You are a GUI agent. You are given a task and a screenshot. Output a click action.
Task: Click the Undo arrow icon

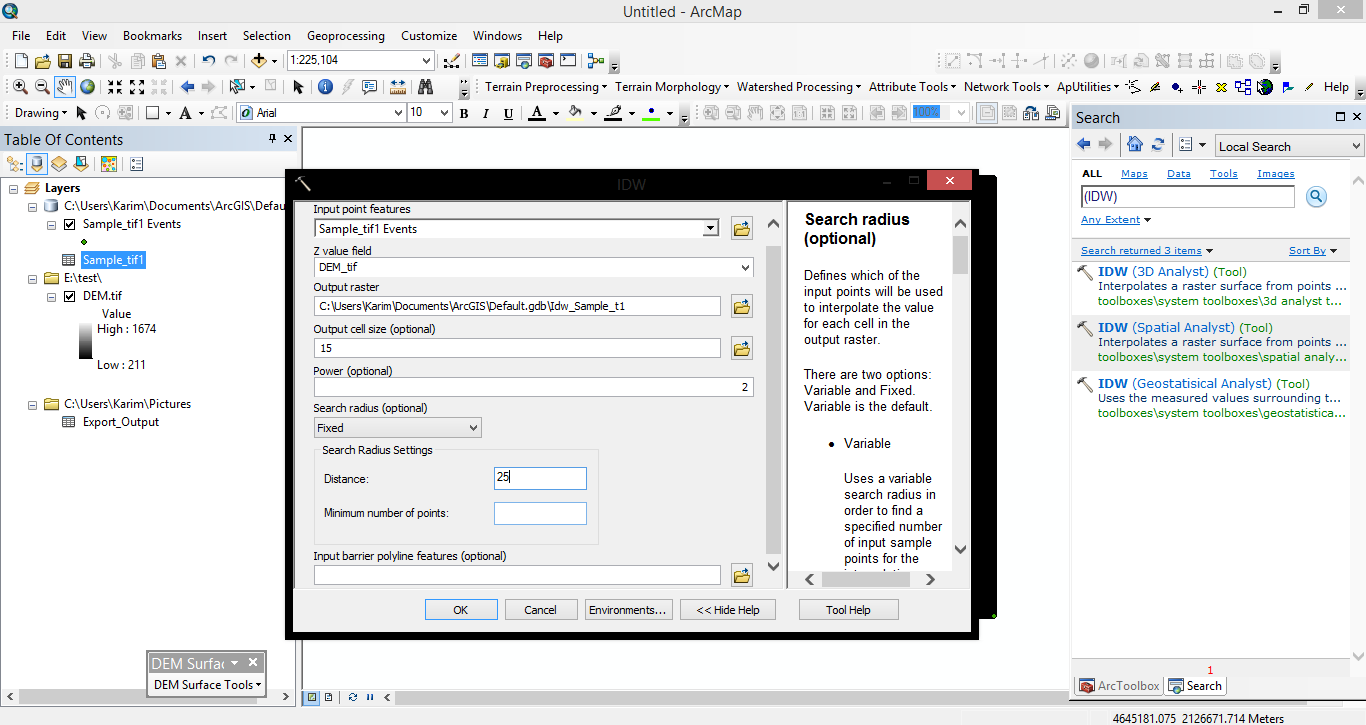click(208, 61)
